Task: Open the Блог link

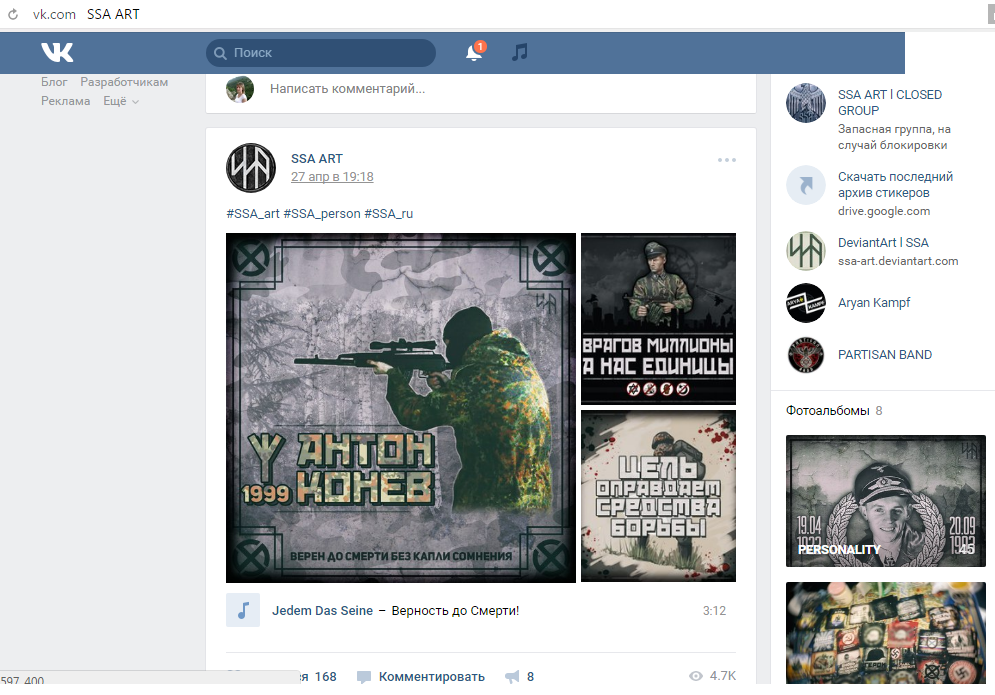Action: pos(54,82)
